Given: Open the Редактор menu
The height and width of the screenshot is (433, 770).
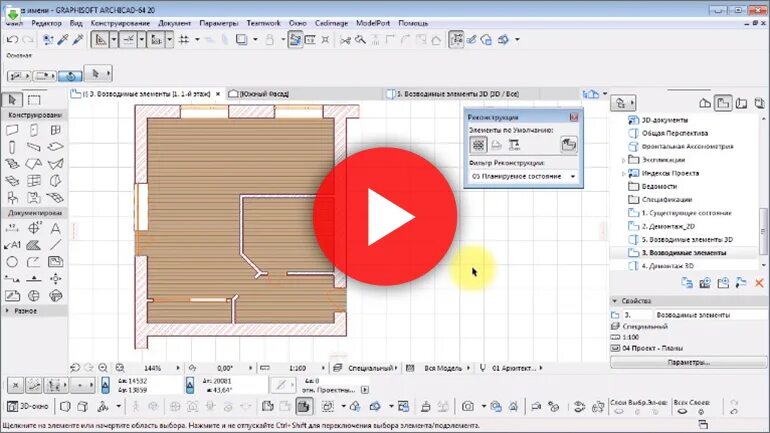Looking at the screenshot, I should tap(47, 23).
